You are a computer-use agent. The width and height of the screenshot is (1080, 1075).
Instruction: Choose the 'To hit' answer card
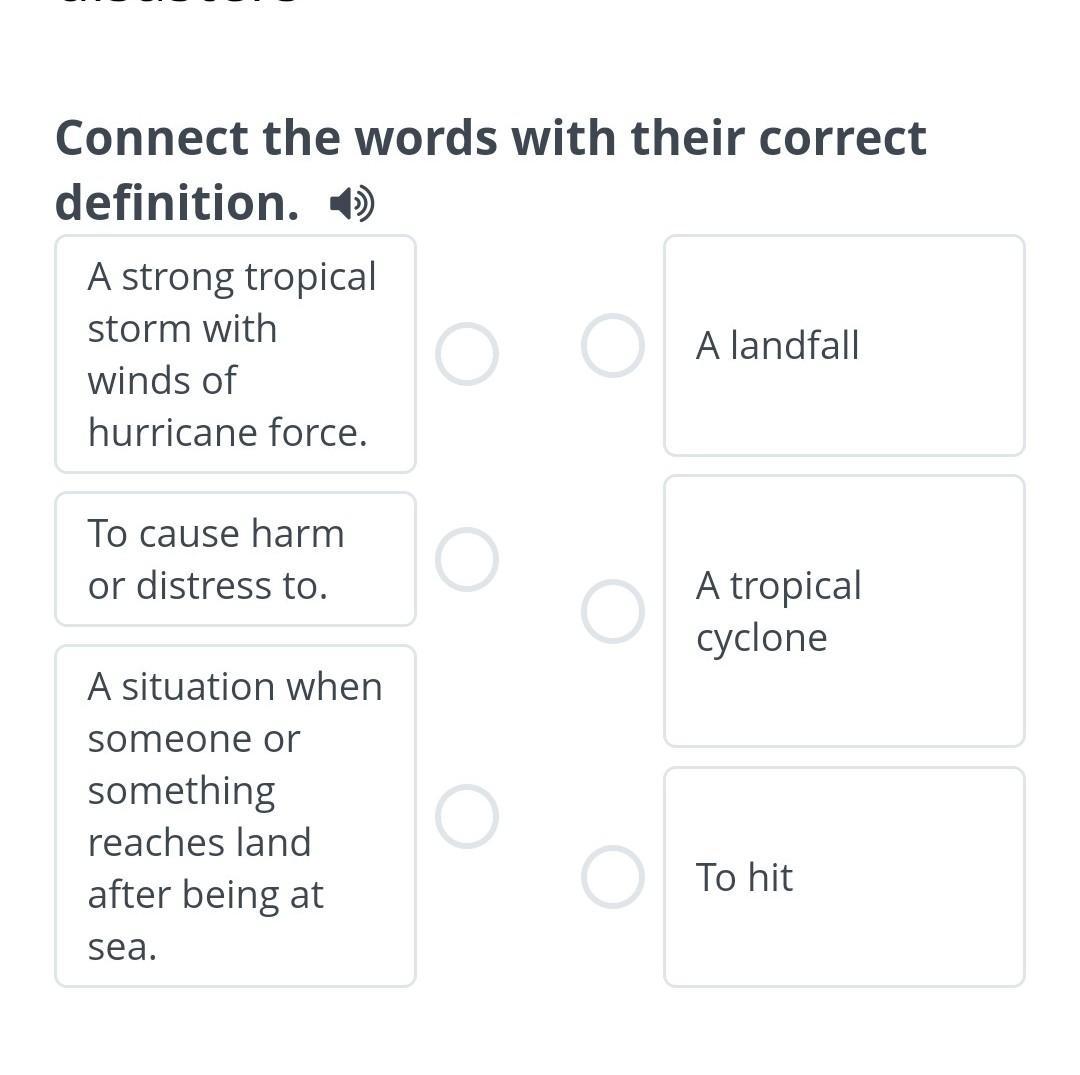(844, 877)
